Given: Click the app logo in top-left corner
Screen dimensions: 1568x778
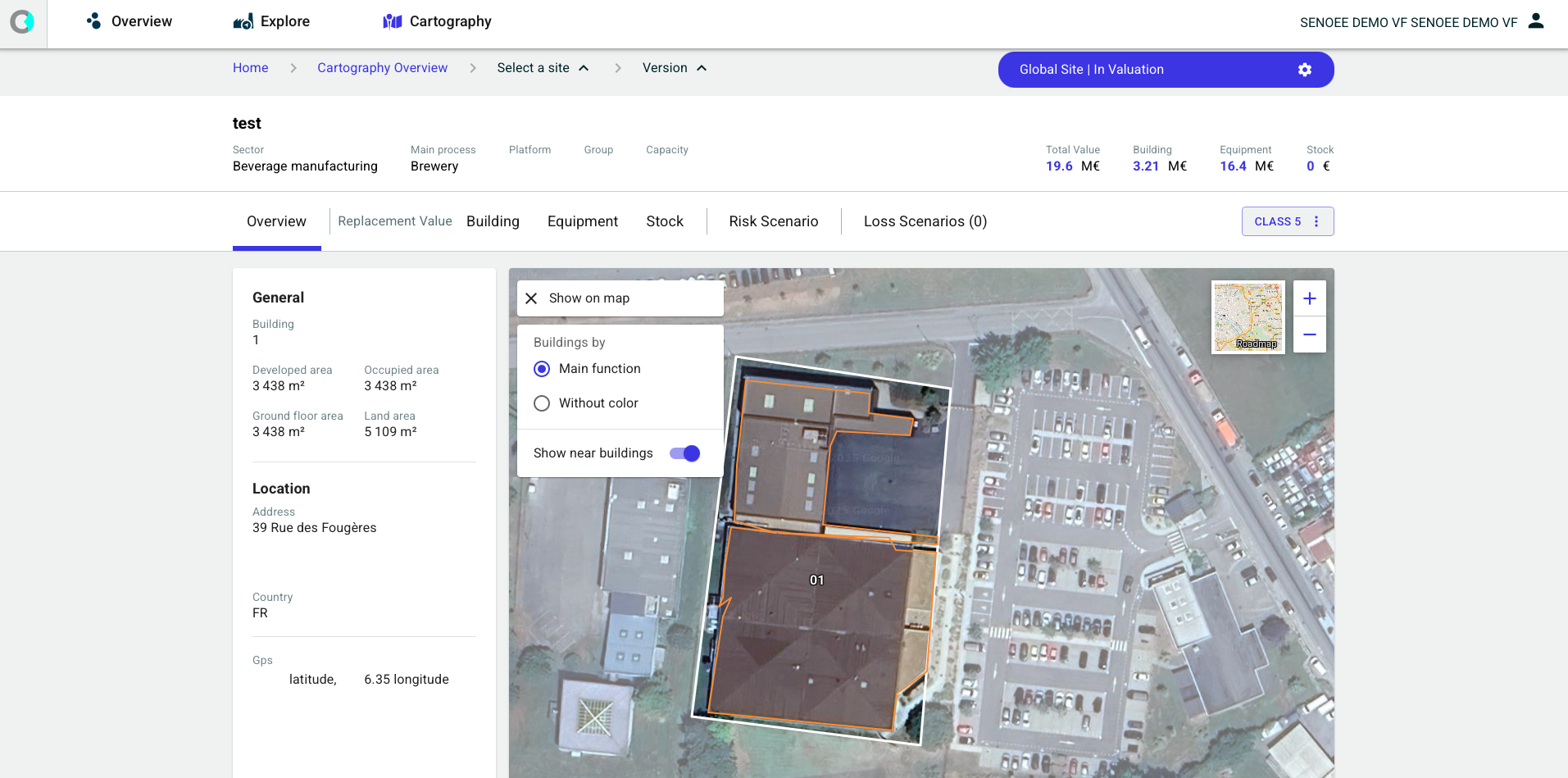Looking at the screenshot, I should pos(22,22).
